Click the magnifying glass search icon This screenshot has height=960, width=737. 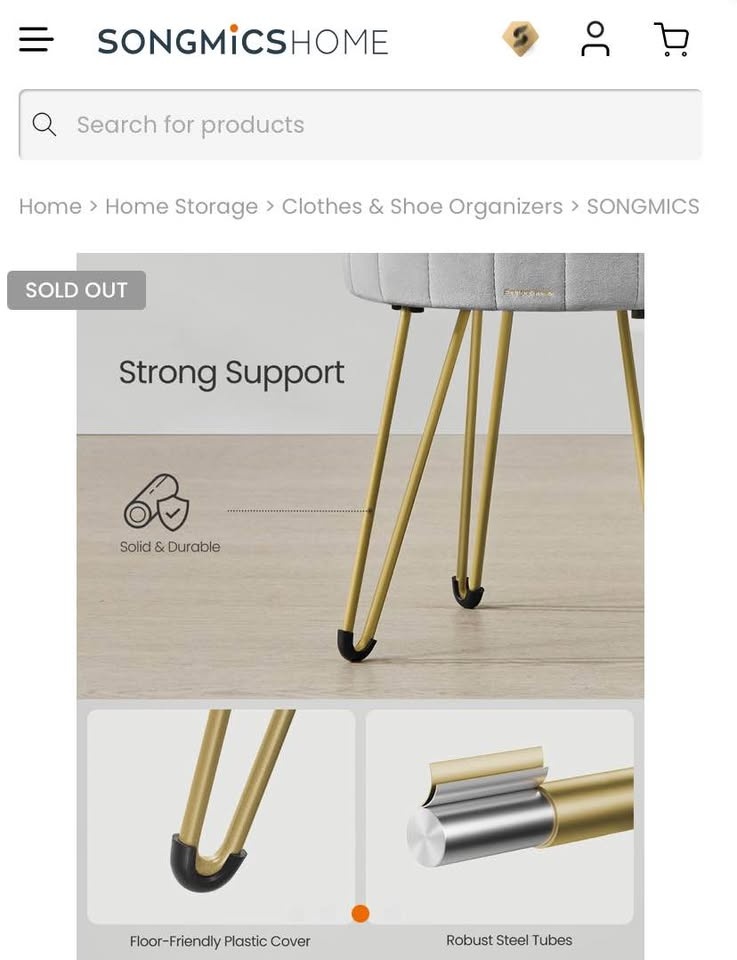(44, 124)
